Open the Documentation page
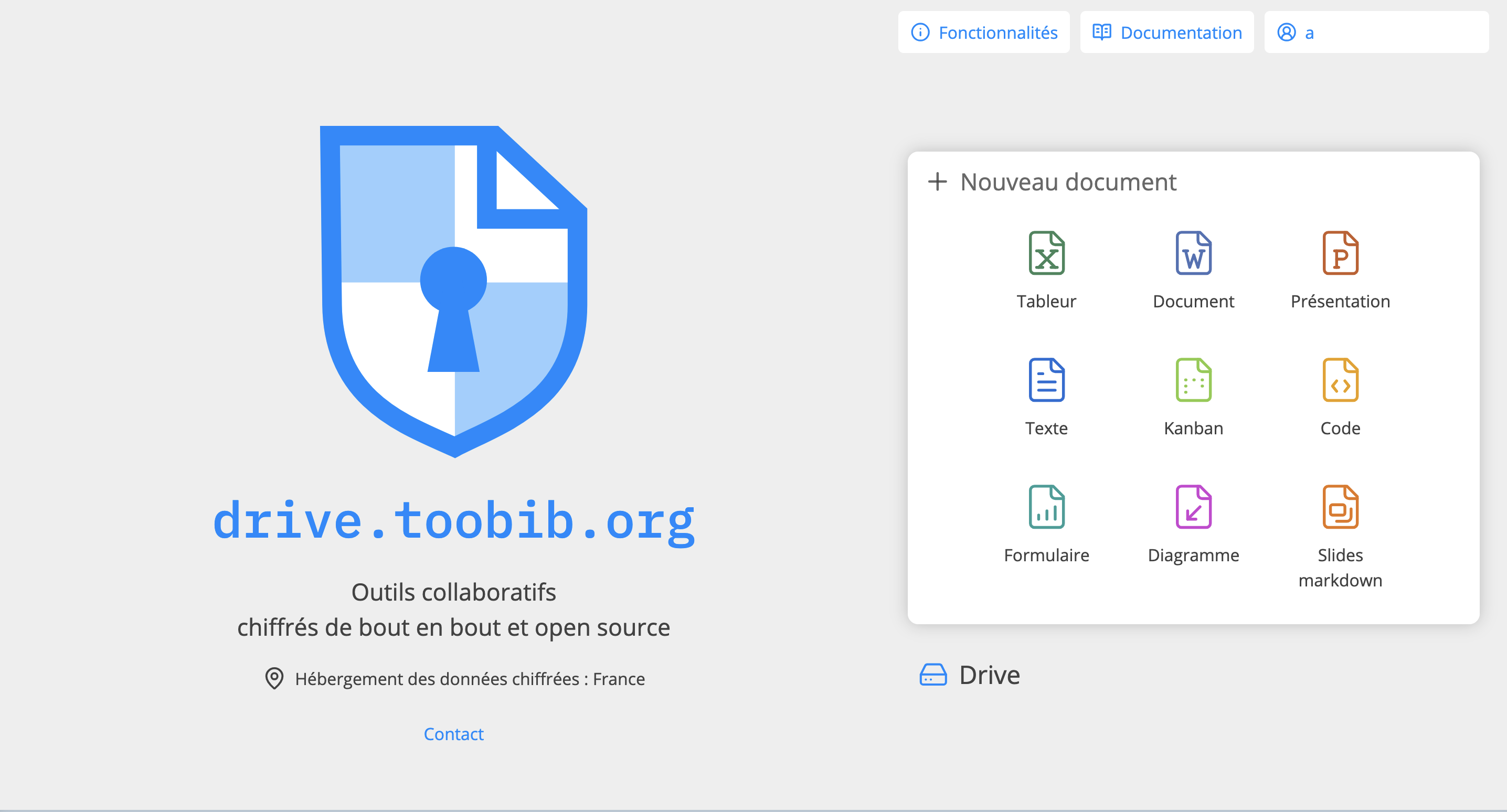The image size is (1507, 812). 1166,33
